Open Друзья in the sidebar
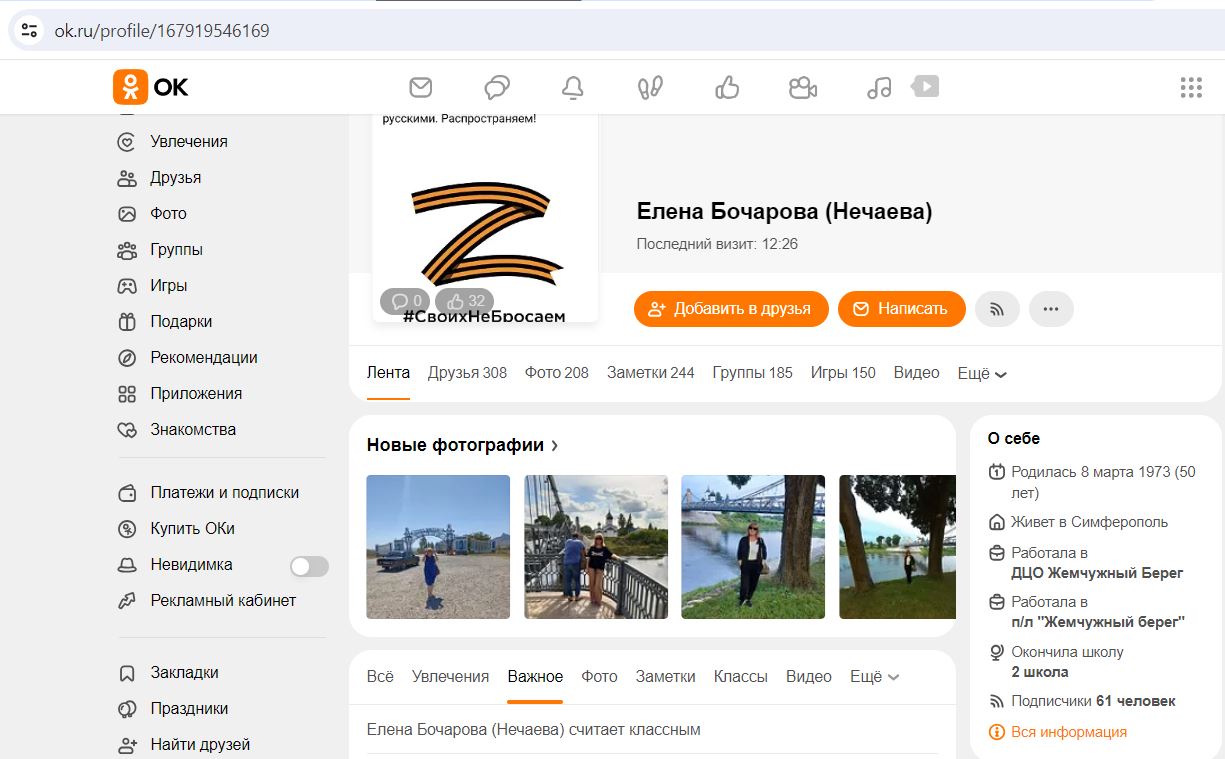This screenshot has width=1225, height=759. click(x=176, y=177)
